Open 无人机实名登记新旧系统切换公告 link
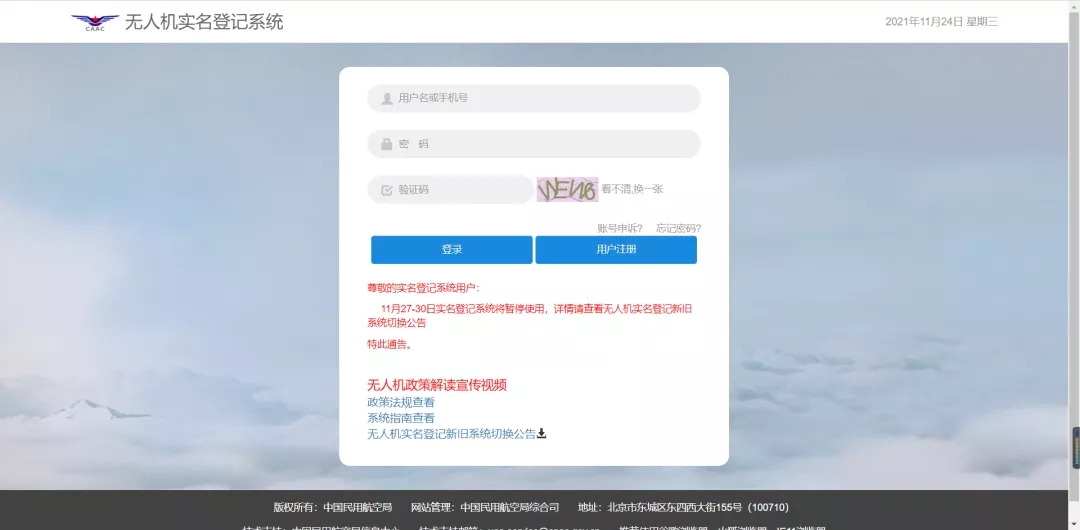The width and height of the screenshot is (1080, 530). (451, 434)
